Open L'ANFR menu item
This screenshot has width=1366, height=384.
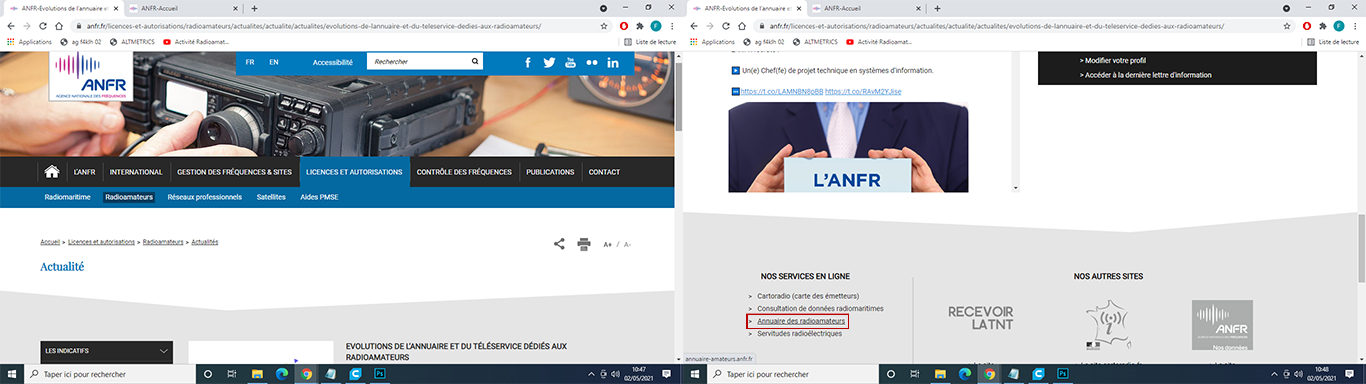85,172
